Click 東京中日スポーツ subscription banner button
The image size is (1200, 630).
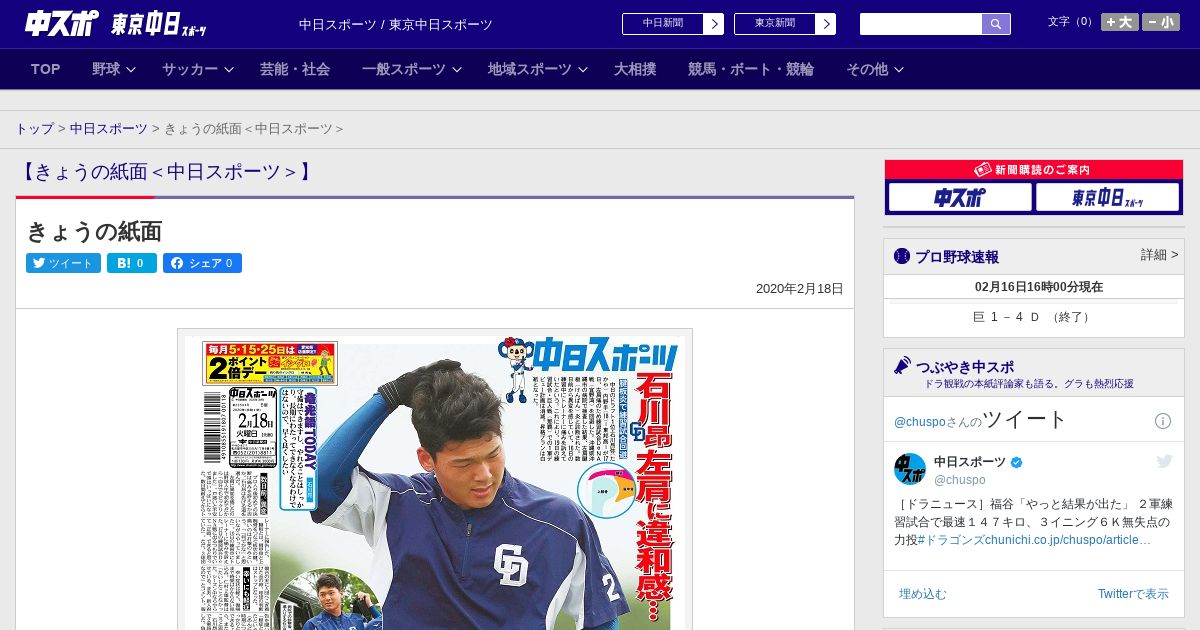click(1108, 197)
